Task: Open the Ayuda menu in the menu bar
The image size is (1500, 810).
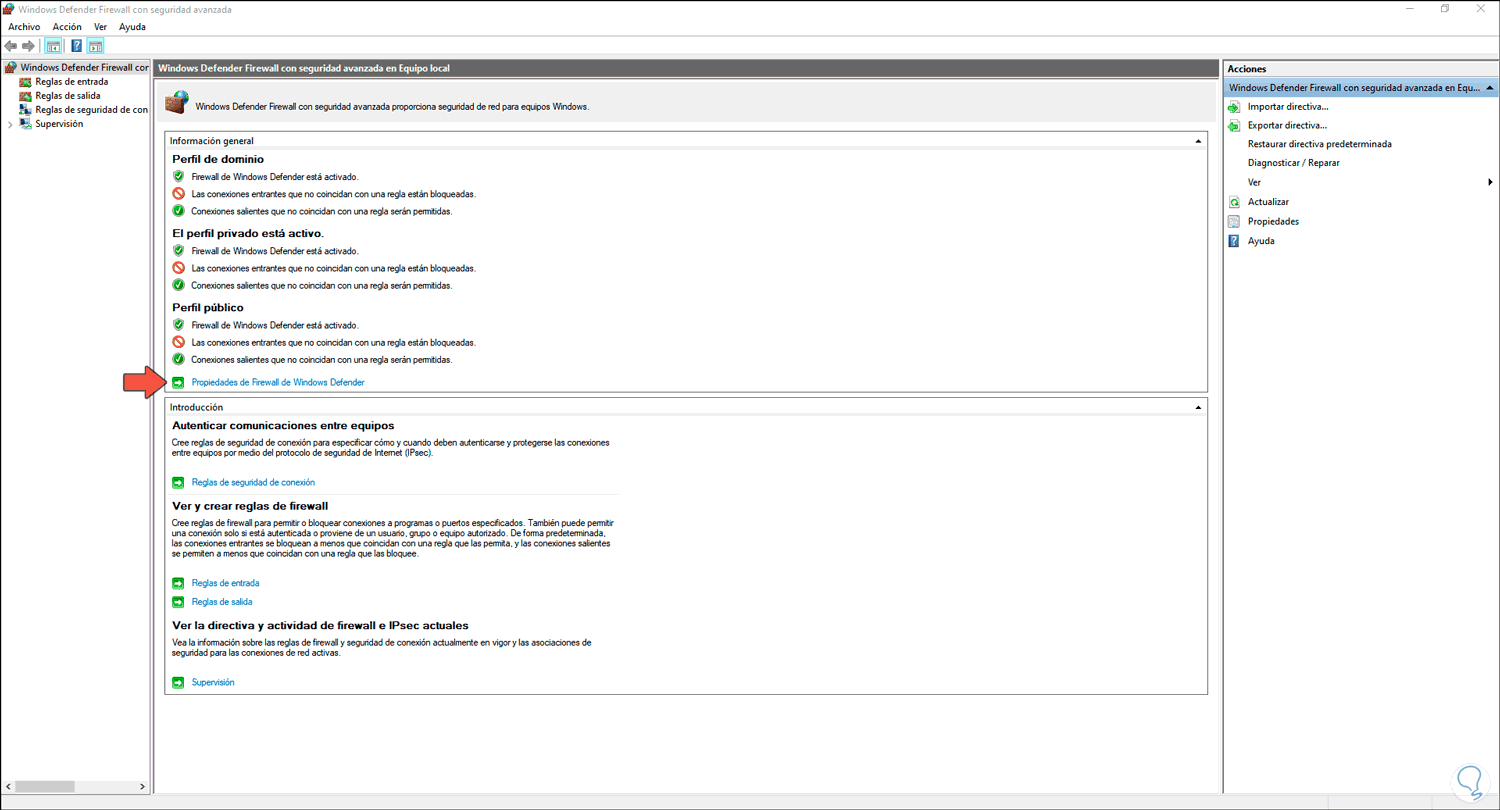Action: (132, 27)
